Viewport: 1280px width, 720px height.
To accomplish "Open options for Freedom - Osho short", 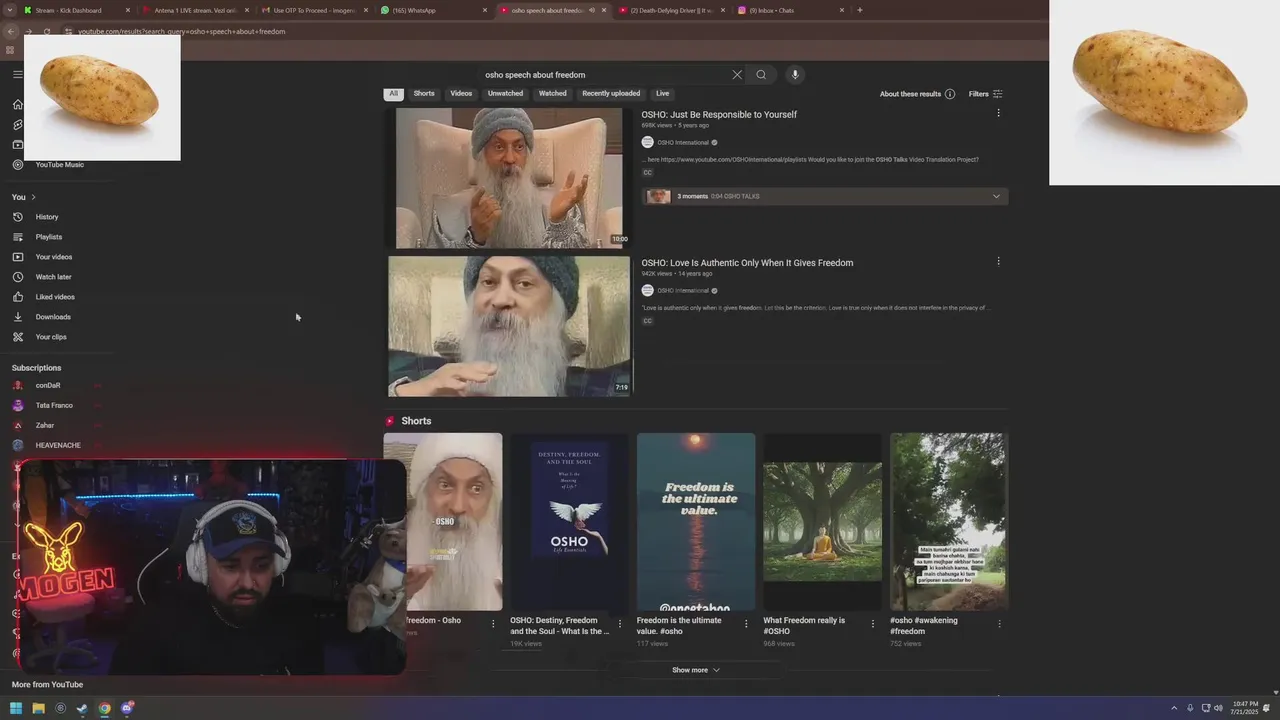I will pyautogui.click(x=493, y=624).
